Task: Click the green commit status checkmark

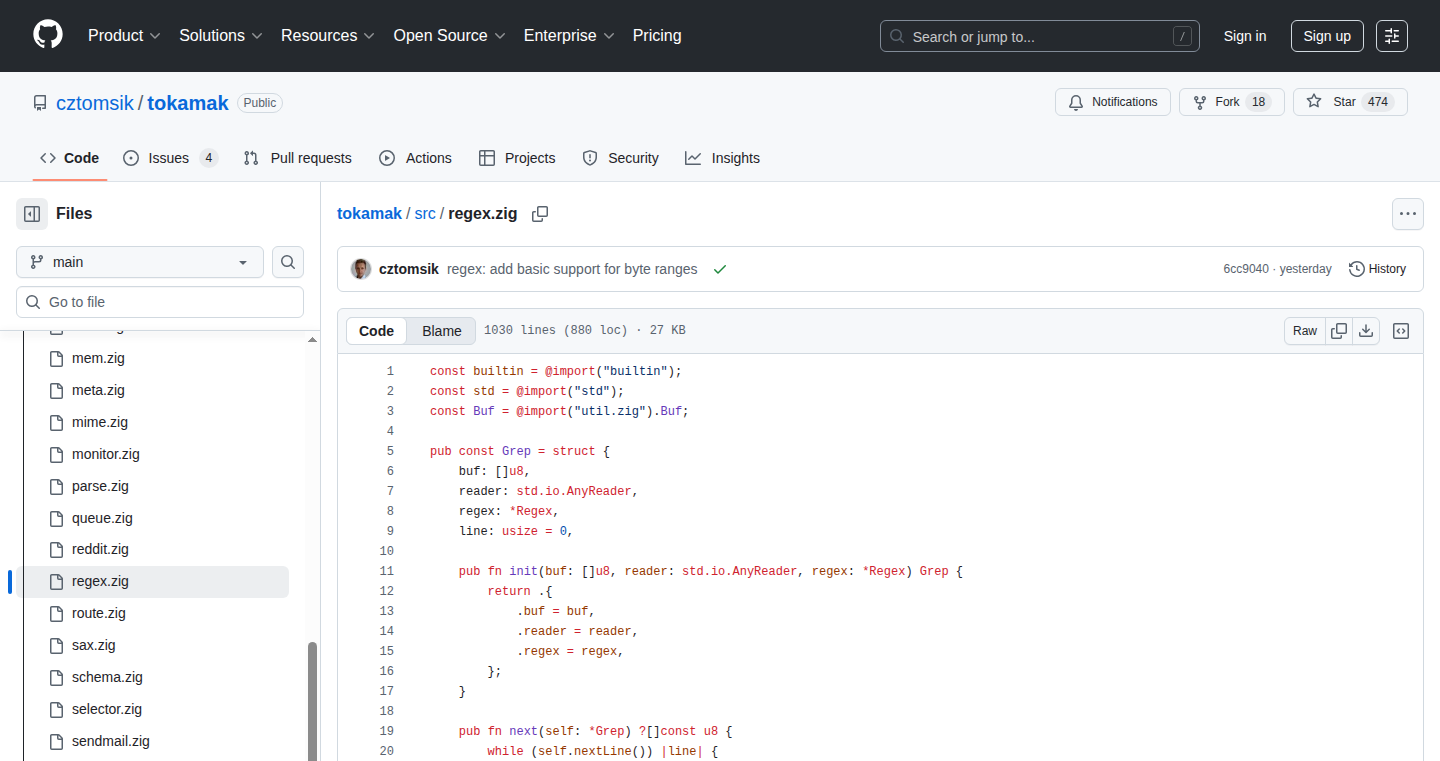Action: point(719,269)
